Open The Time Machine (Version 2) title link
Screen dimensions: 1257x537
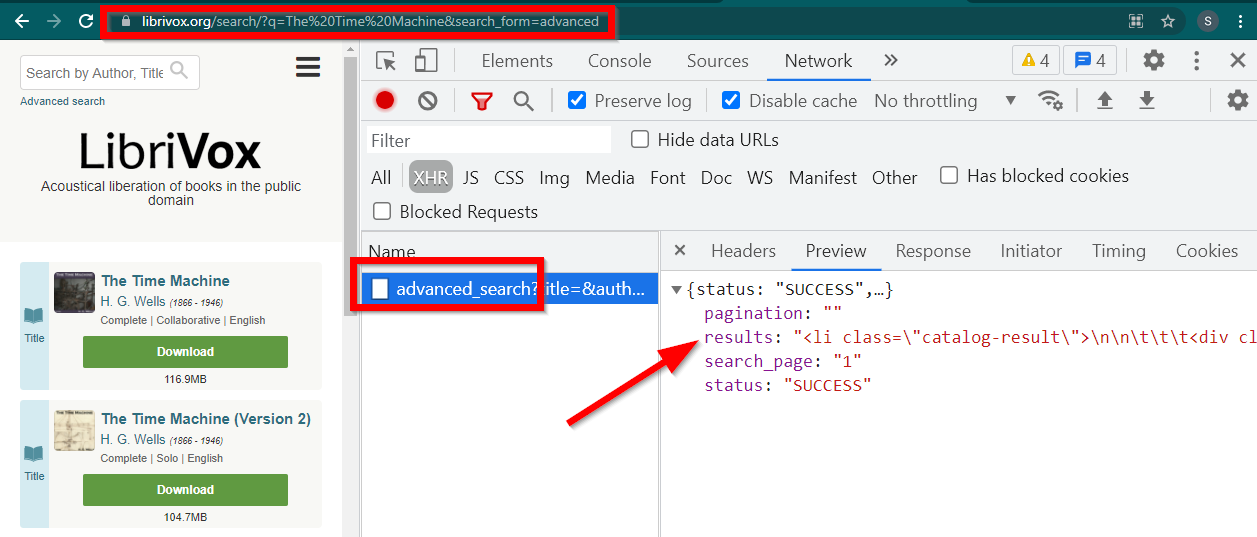[x=206, y=419]
